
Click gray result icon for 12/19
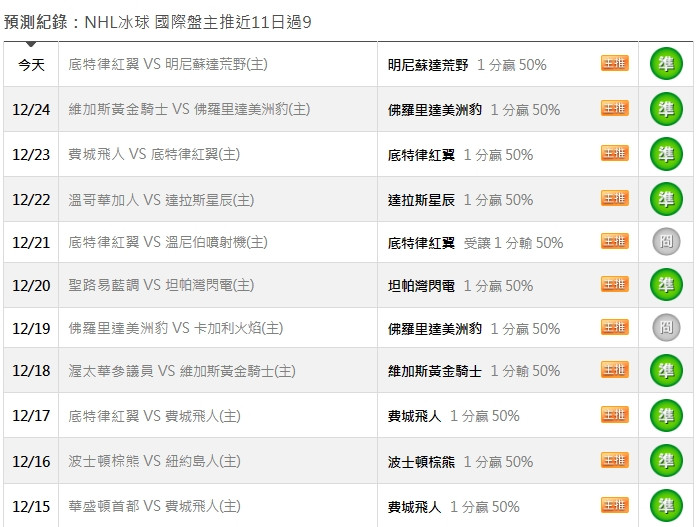pyautogui.click(x=666, y=328)
